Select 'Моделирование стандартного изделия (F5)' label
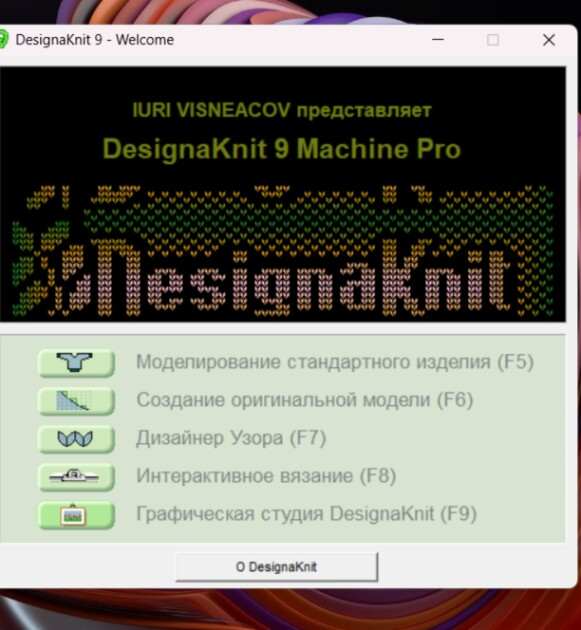Screen dimensions: 581x630 pos(335,362)
